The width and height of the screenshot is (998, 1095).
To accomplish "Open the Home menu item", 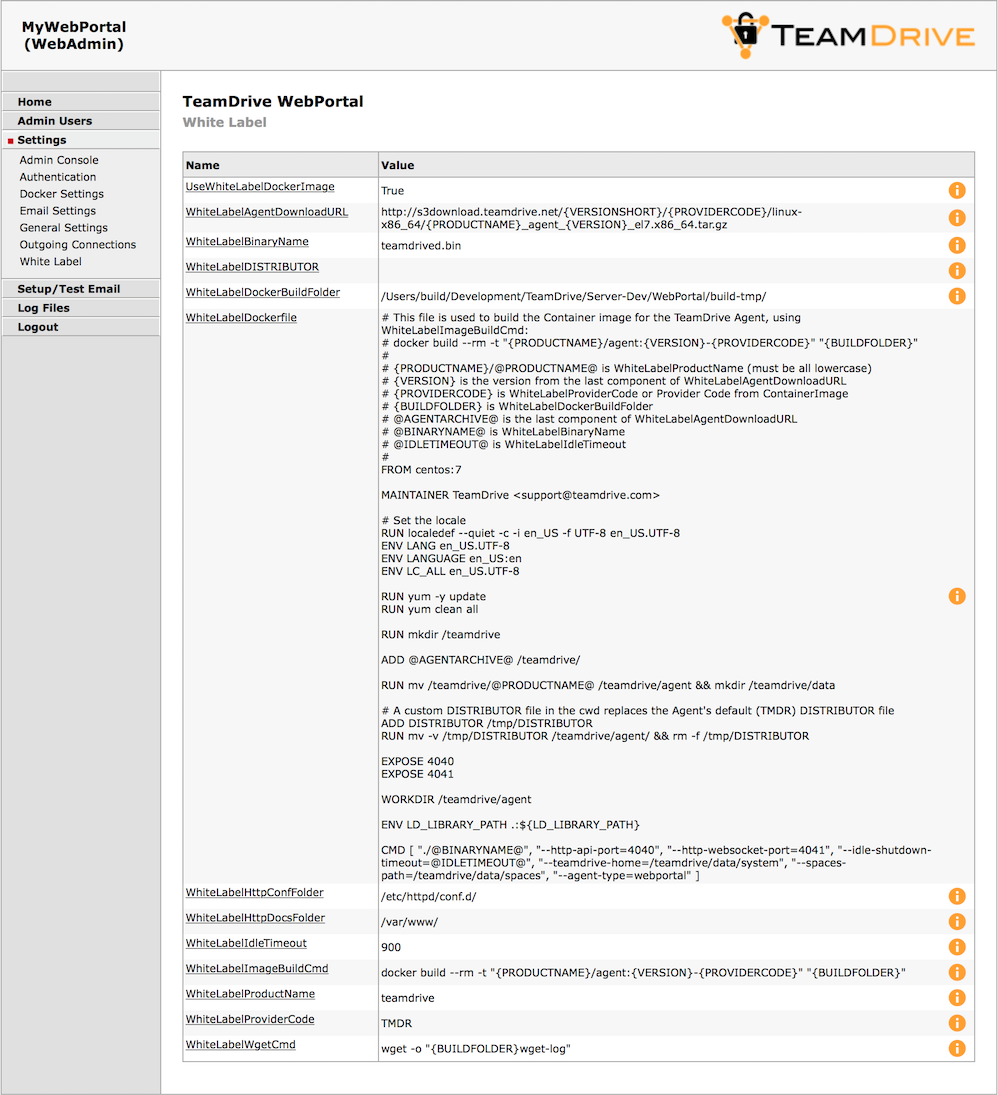I will [81, 102].
